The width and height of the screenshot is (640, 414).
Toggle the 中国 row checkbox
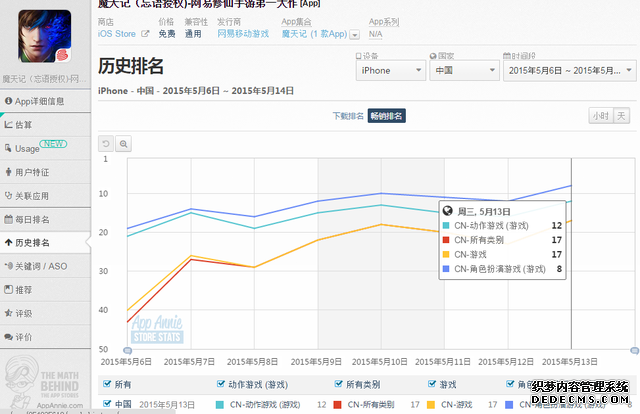coord(107,404)
